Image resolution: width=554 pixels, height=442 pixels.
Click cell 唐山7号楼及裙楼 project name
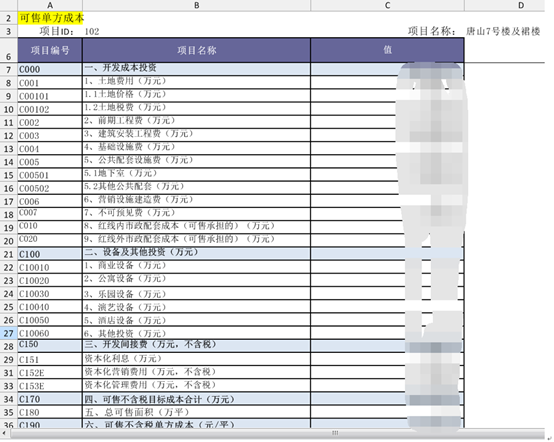503,31
